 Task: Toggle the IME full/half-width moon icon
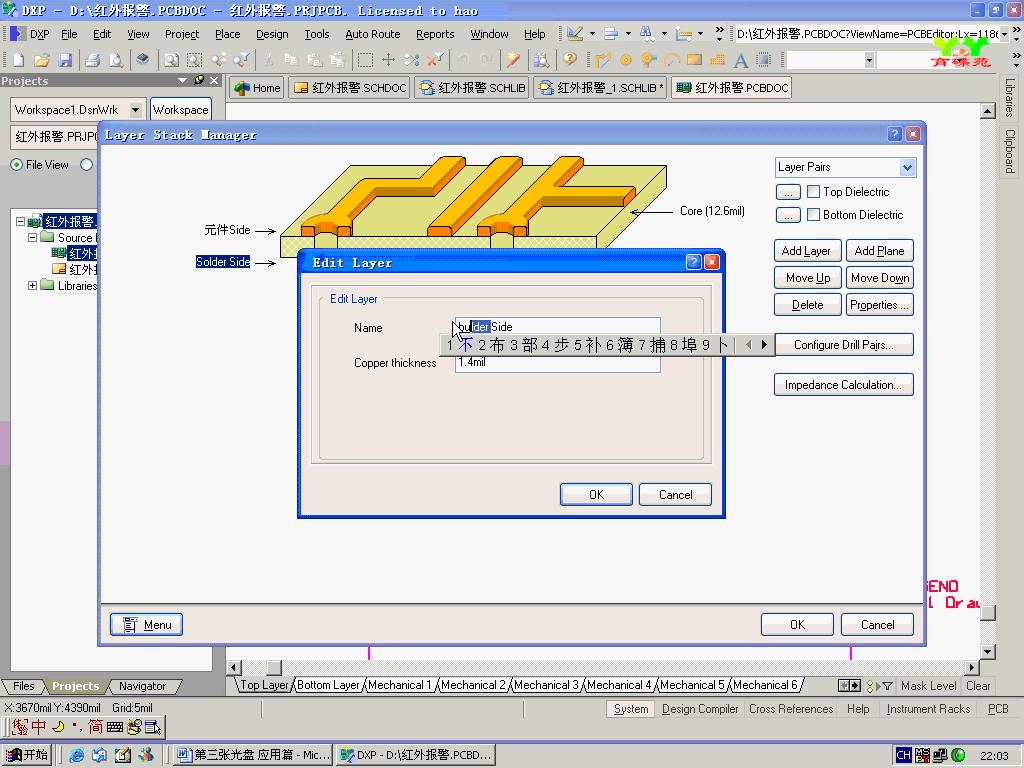(x=58, y=727)
